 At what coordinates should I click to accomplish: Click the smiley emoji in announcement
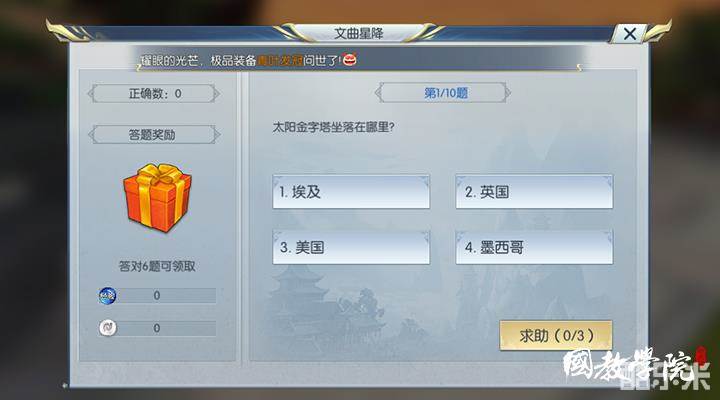point(349,60)
